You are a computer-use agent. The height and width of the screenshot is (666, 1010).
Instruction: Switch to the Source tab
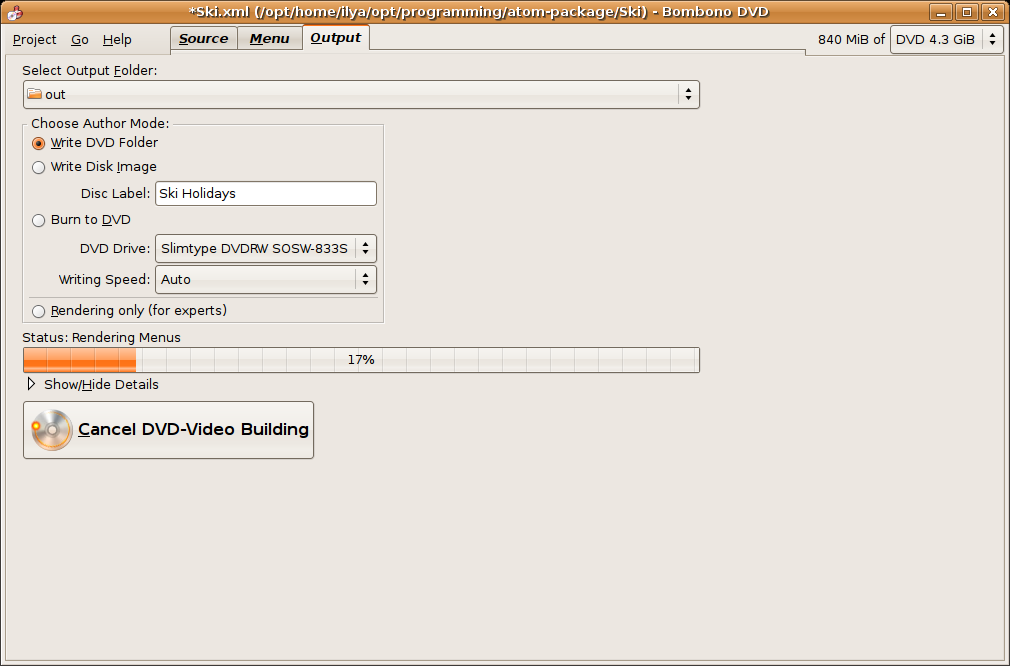pyautogui.click(x=204, y=39)
